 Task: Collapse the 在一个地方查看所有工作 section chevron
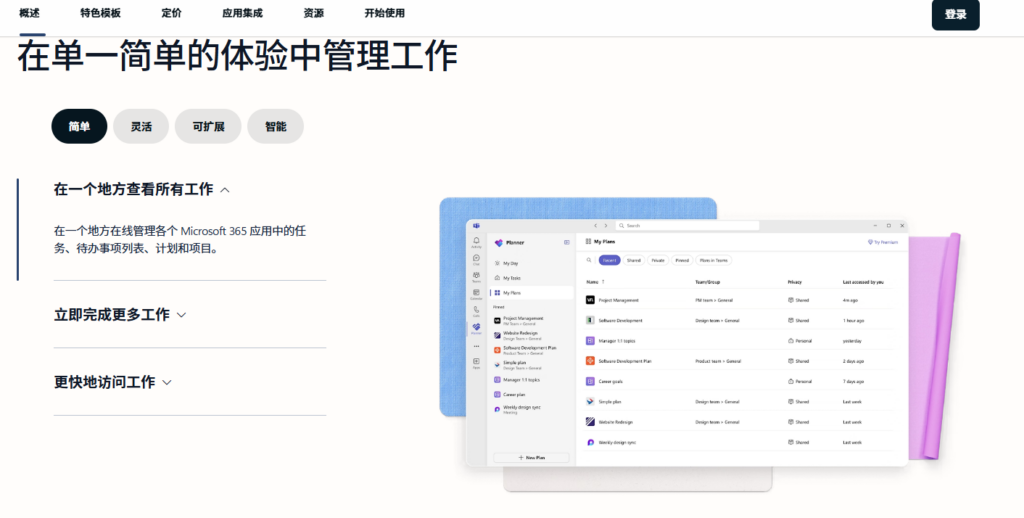(x=225, y=190)
